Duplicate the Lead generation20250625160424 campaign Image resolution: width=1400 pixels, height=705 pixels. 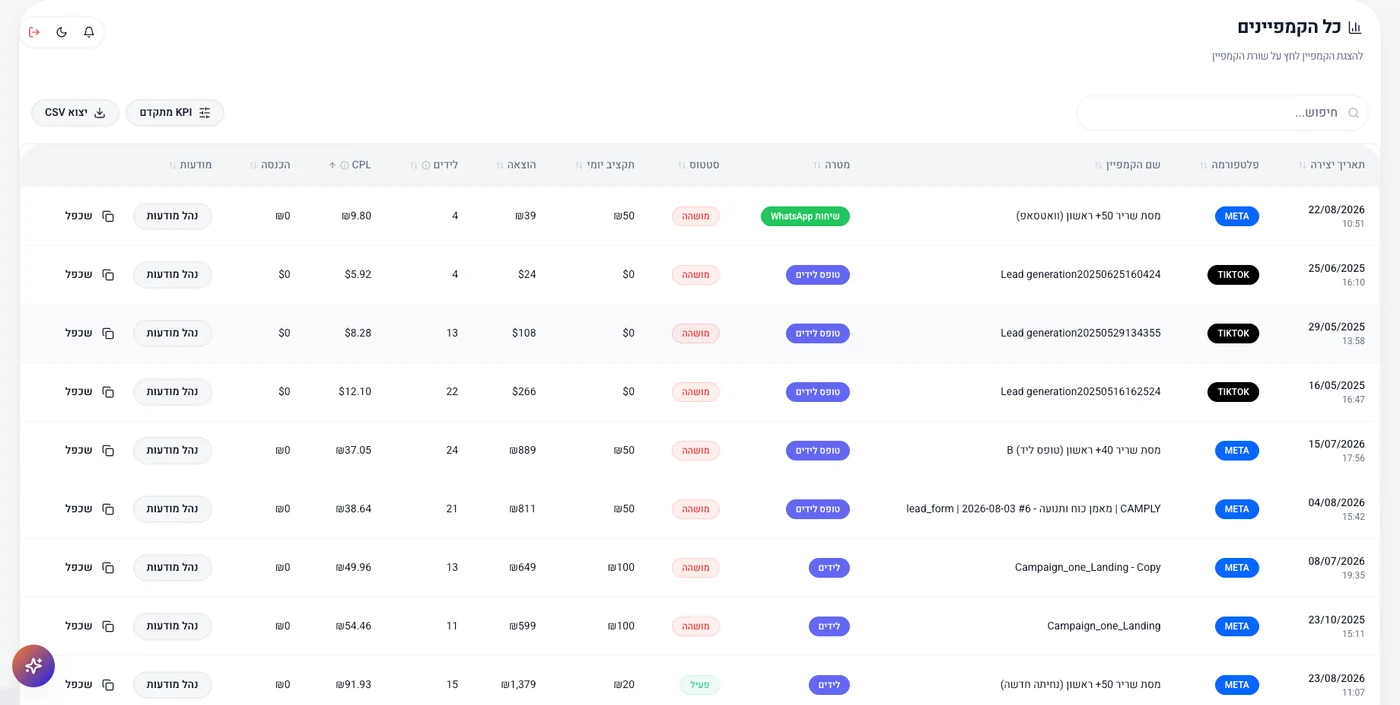[90, 275]
